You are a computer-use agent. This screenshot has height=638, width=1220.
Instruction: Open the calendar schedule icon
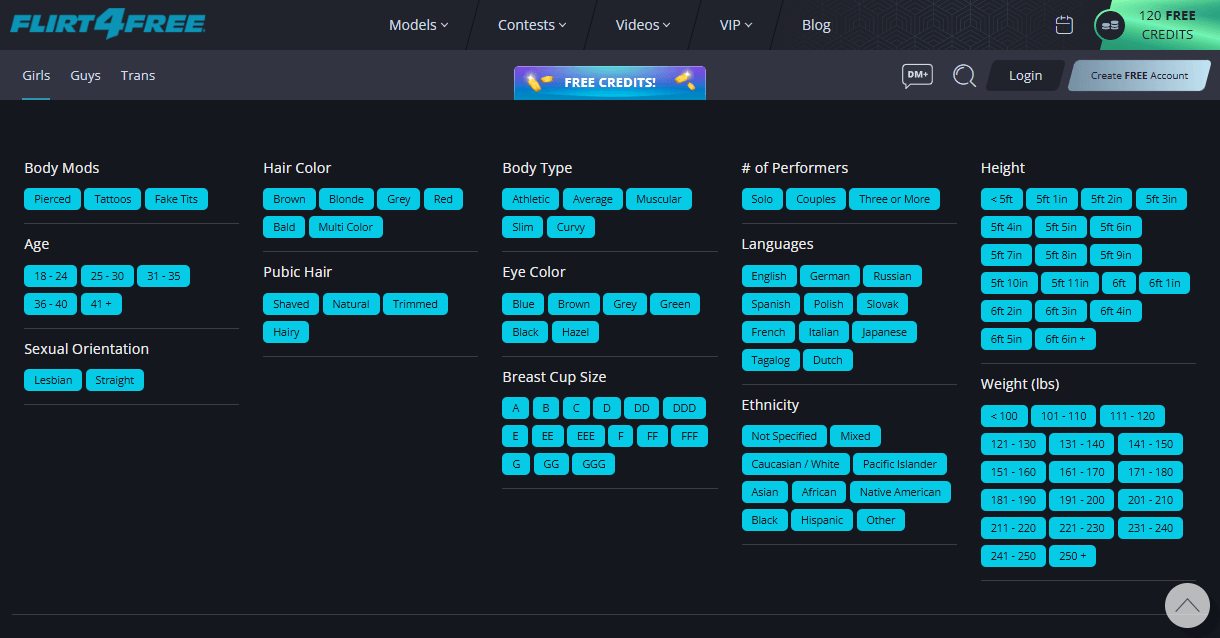tap(1064, 25)
